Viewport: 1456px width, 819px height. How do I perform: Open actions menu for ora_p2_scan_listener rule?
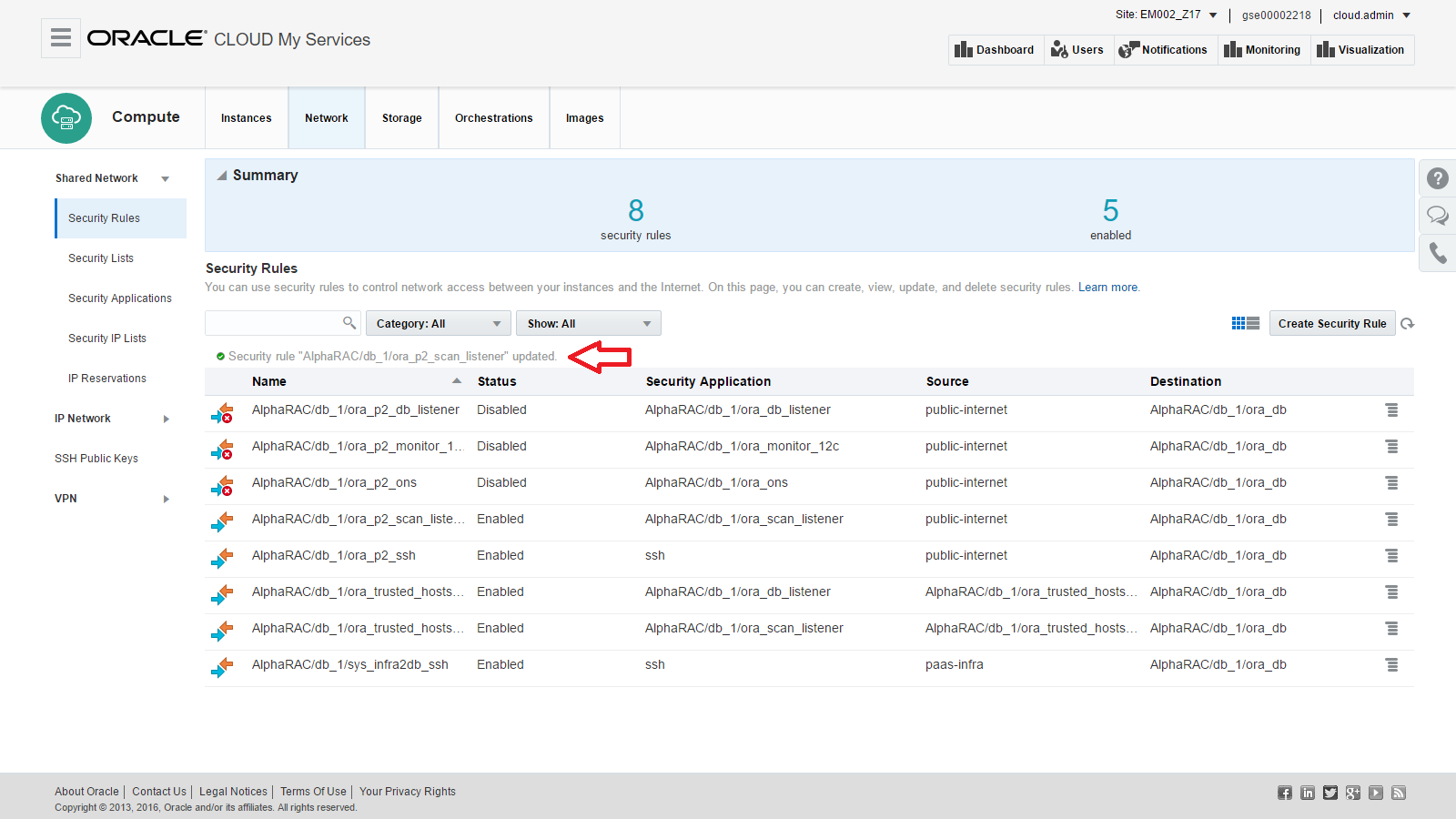point(1391,520)
